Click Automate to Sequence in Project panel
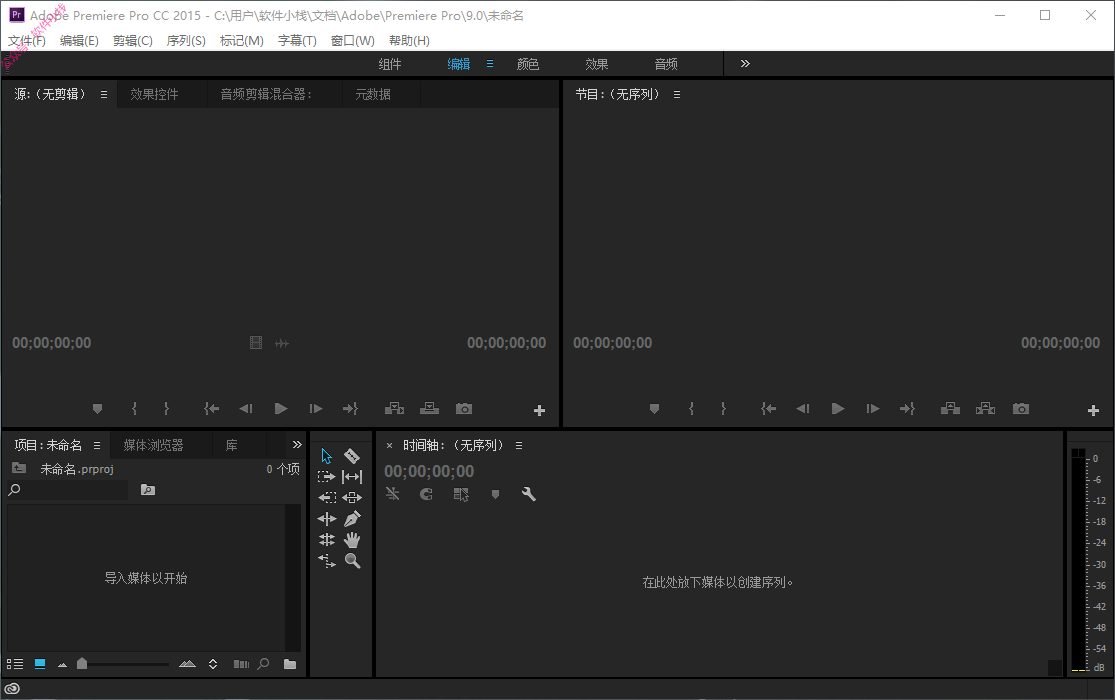Image resolution: width=1115 pixels, height=700 pixels. pos(241,664)
